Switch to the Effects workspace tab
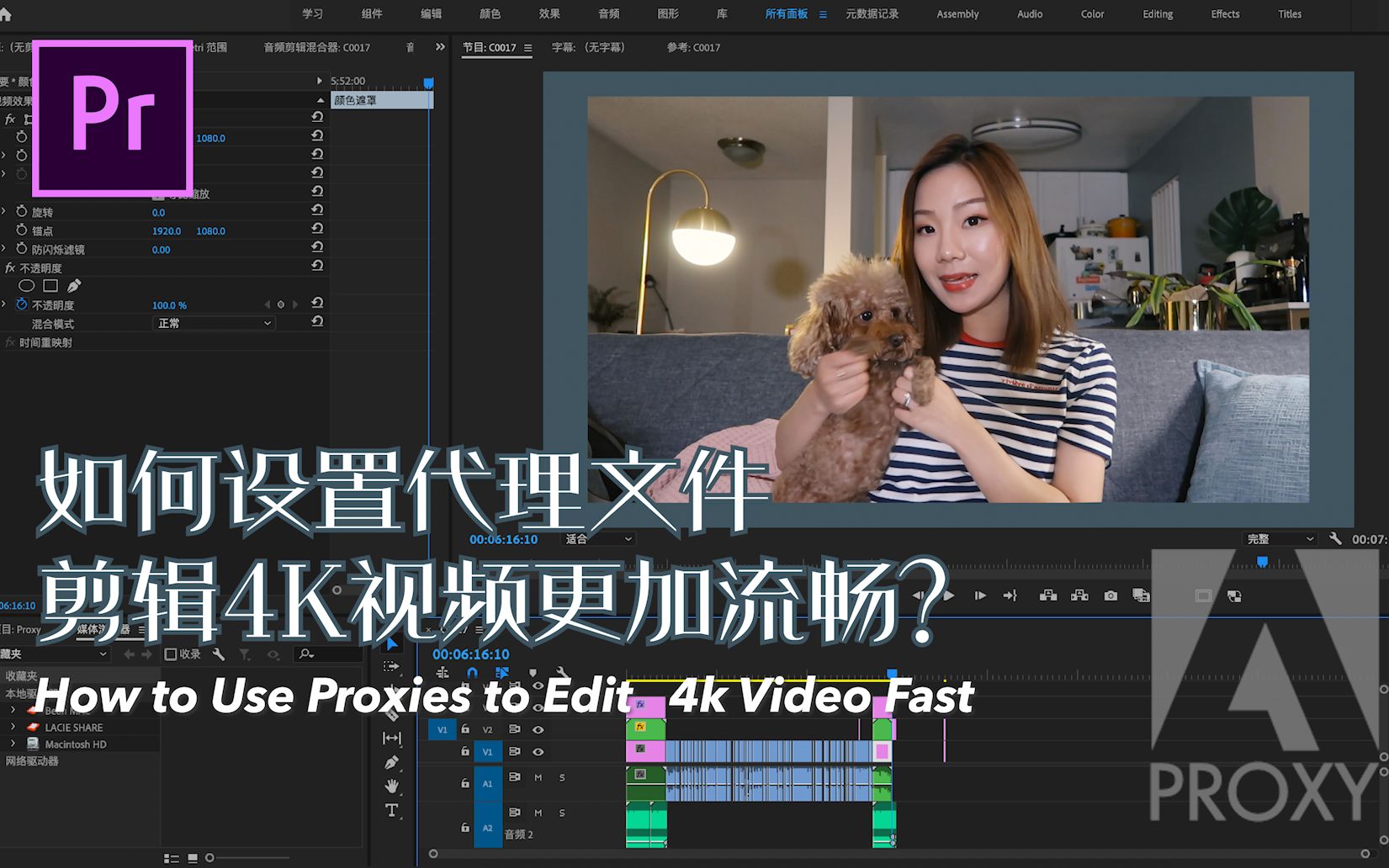The image size is (1389, 868). [x=1224, y=13]
